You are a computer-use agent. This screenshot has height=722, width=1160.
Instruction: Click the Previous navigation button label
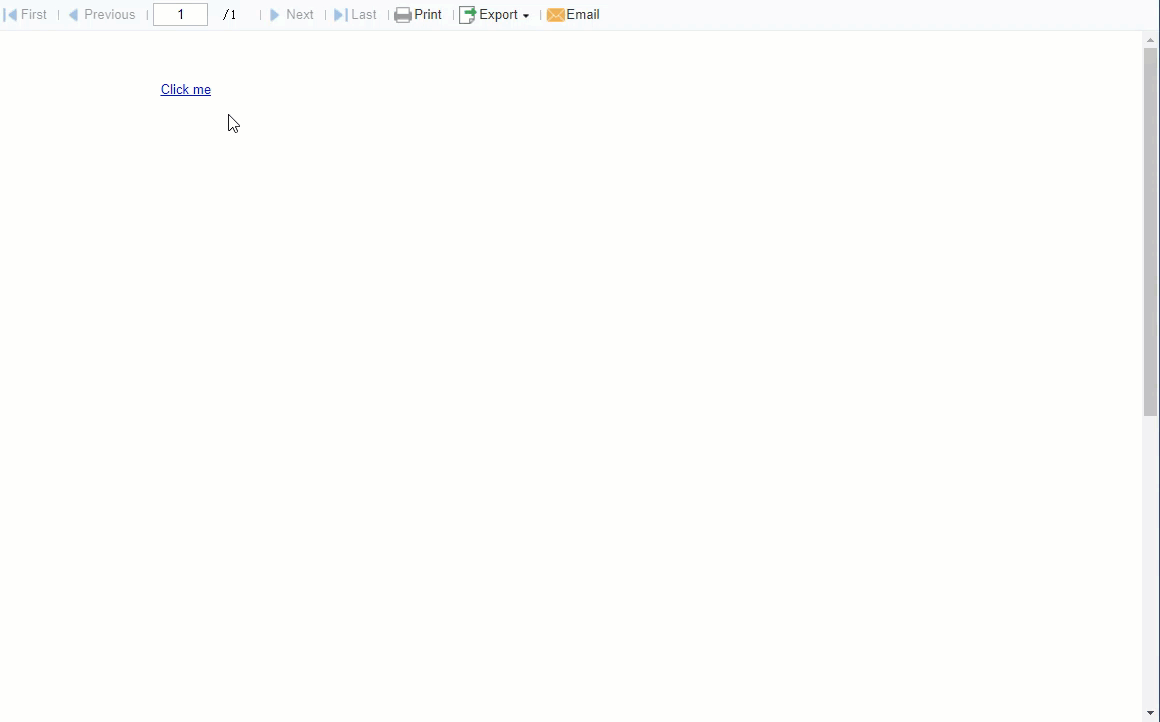(x=109, y=14)
